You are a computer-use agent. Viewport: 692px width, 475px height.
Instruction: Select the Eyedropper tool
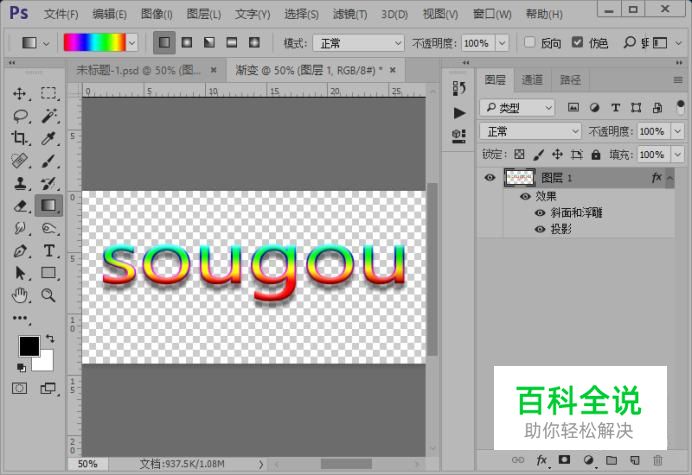pyautogui.click(x=49, y=138)
